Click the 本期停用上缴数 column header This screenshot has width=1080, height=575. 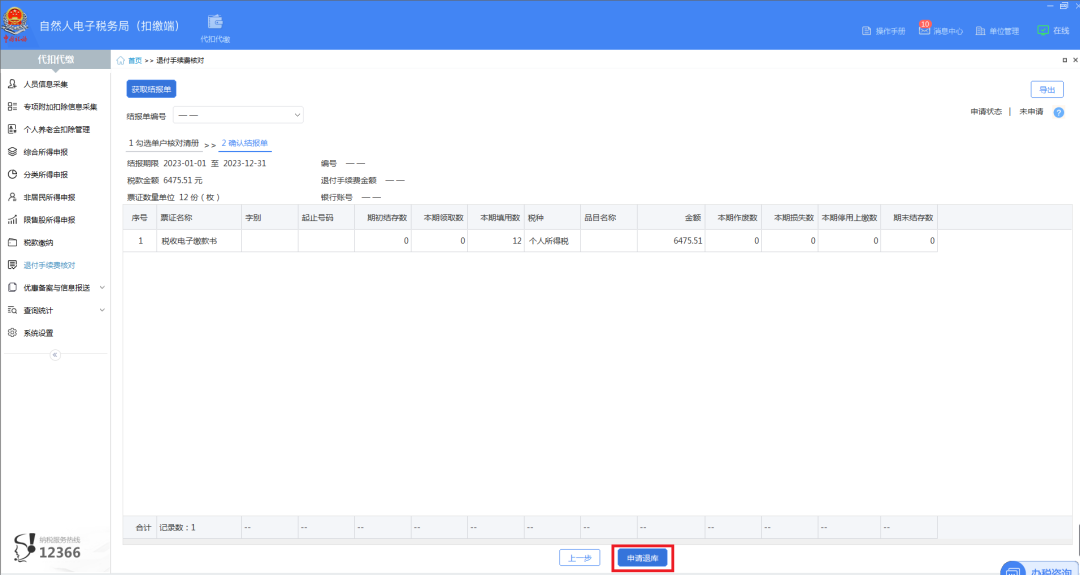[849, 217]
